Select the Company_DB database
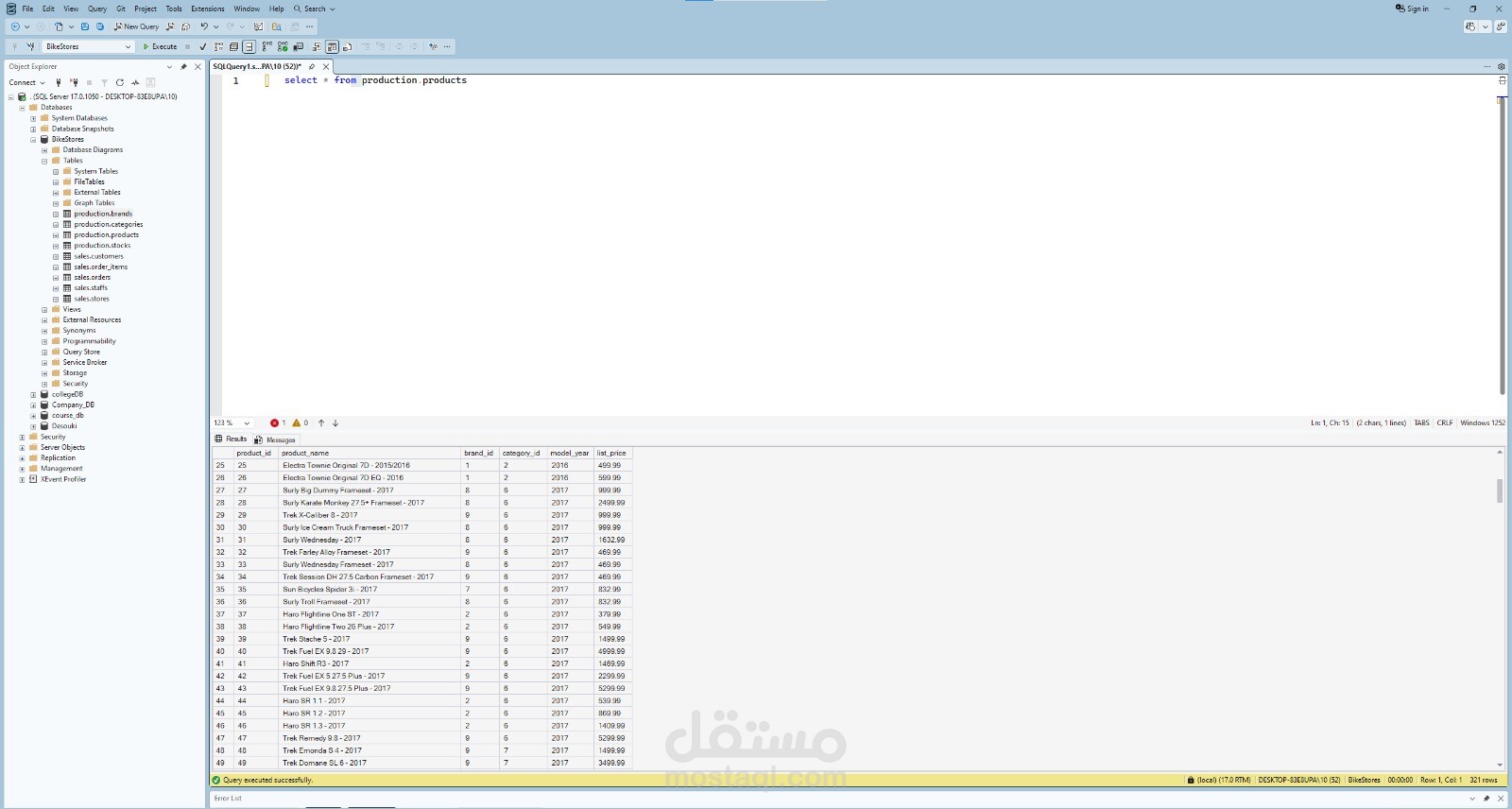Viewport: 1512px width, 809px height. (73, 404)
